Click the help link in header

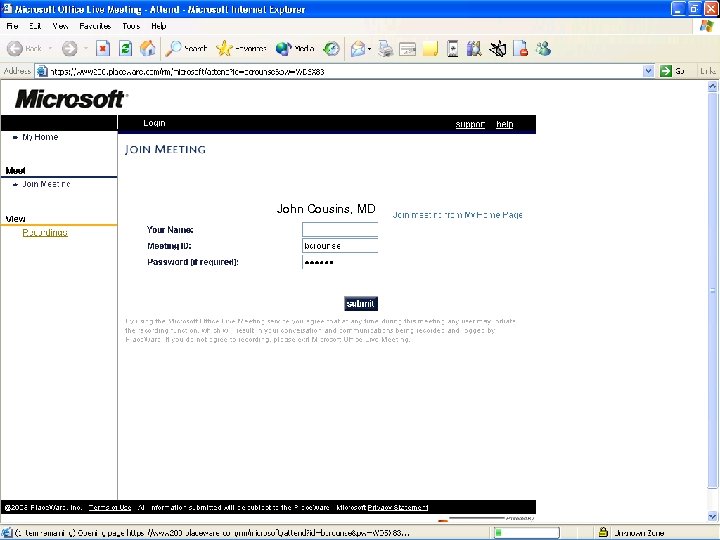(504, 124)
